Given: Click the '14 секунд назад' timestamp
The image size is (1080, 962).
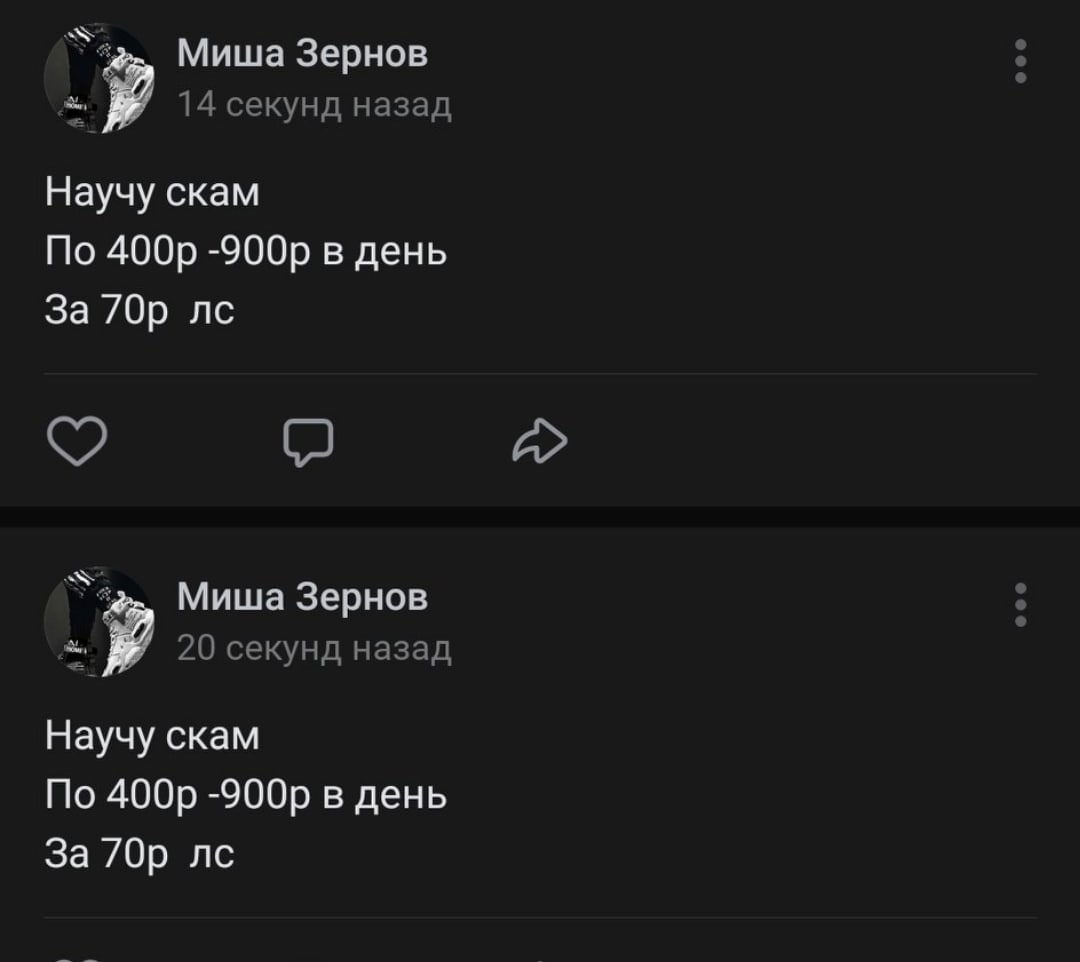Looking at the screenshot, I should 314,104.
